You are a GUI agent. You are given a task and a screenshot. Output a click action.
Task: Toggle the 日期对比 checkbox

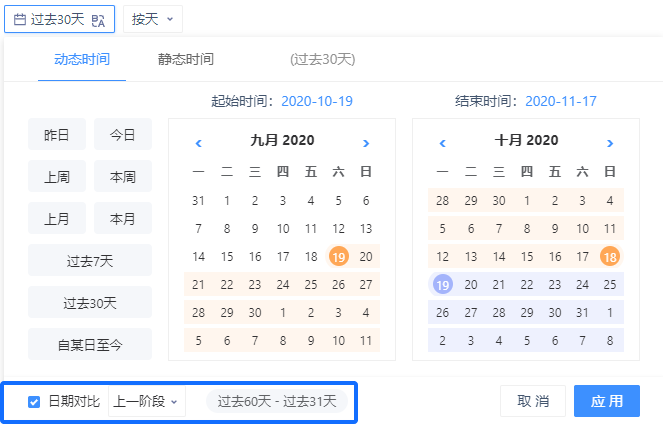(34, 402)
